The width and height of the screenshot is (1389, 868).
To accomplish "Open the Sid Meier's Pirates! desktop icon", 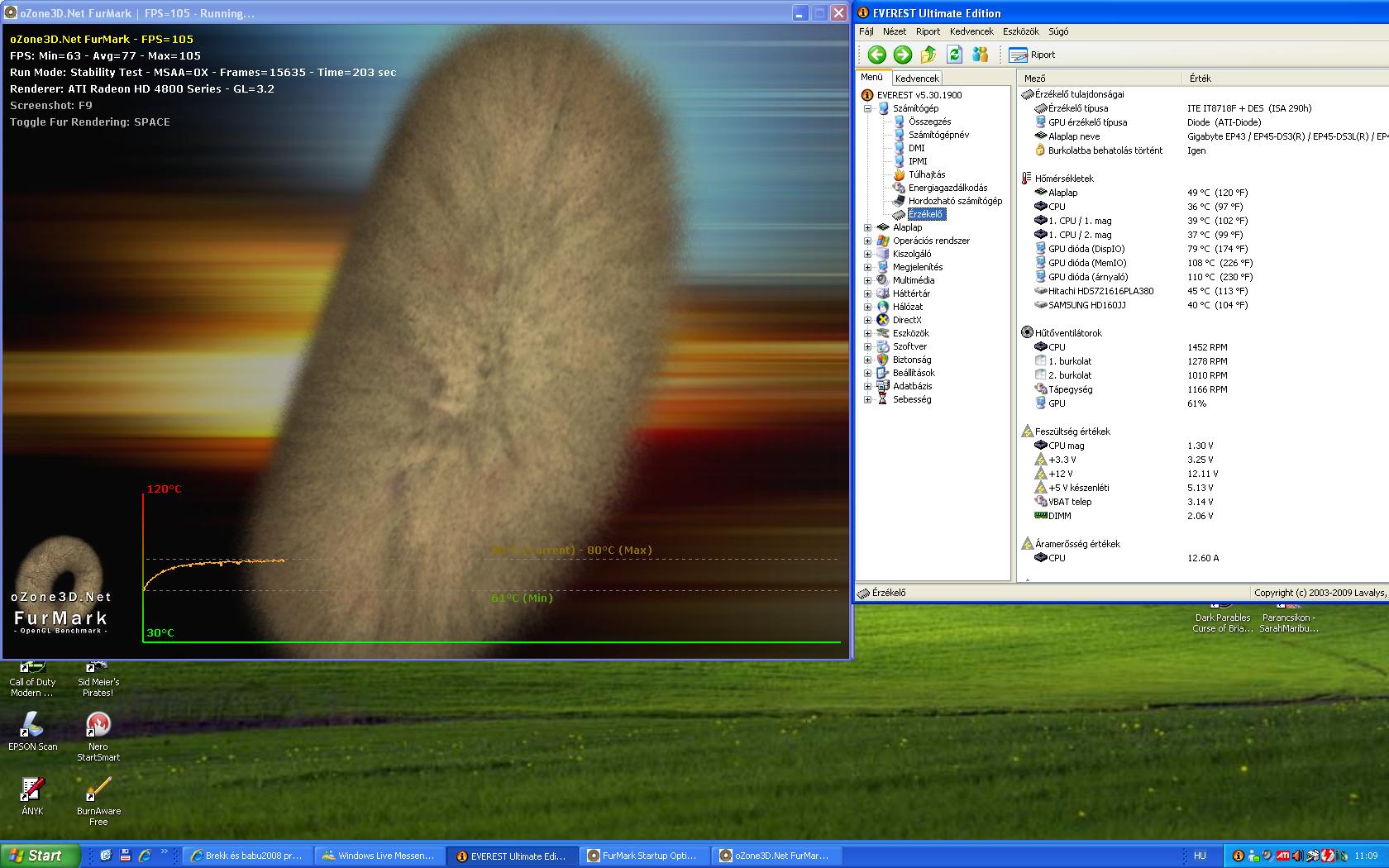I will coord(98,680).
